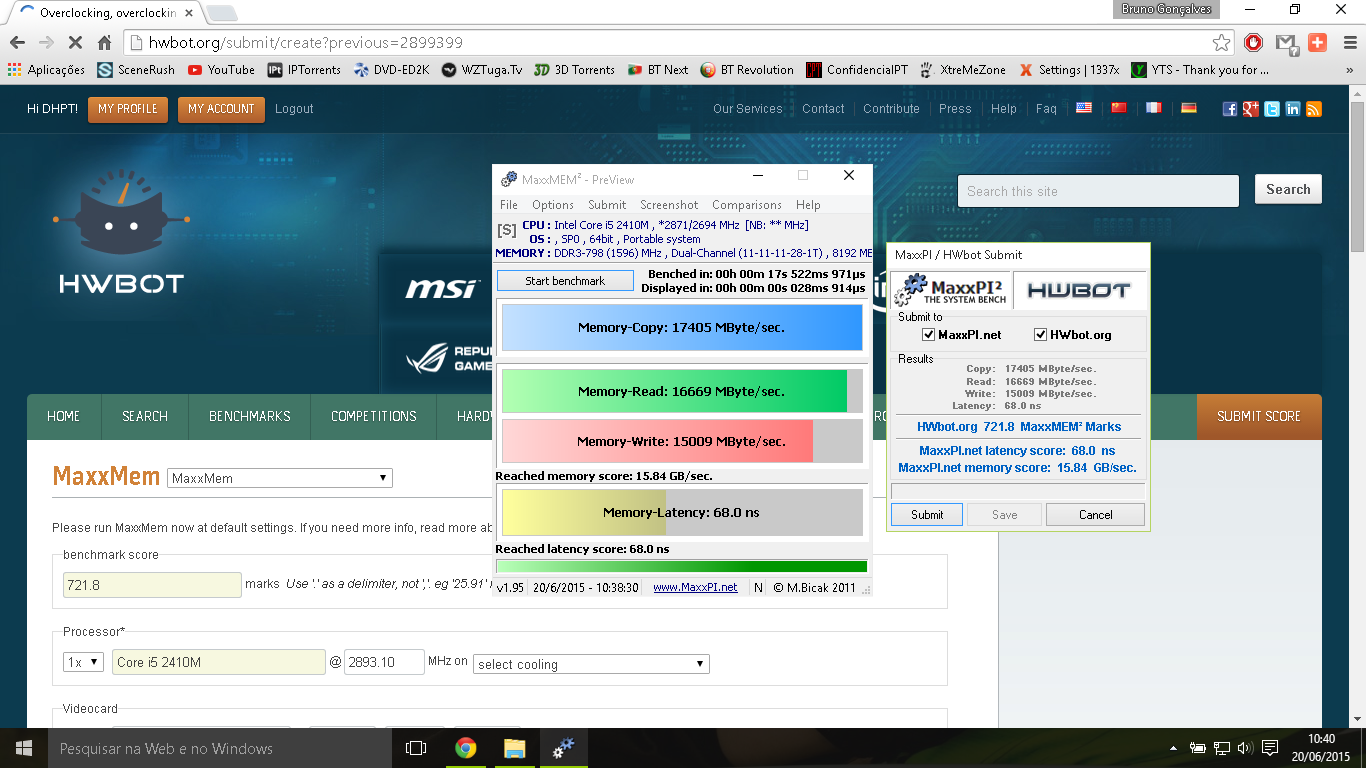
Task: Open HWBOT Facebook page icon
Action: point(1230,109)
